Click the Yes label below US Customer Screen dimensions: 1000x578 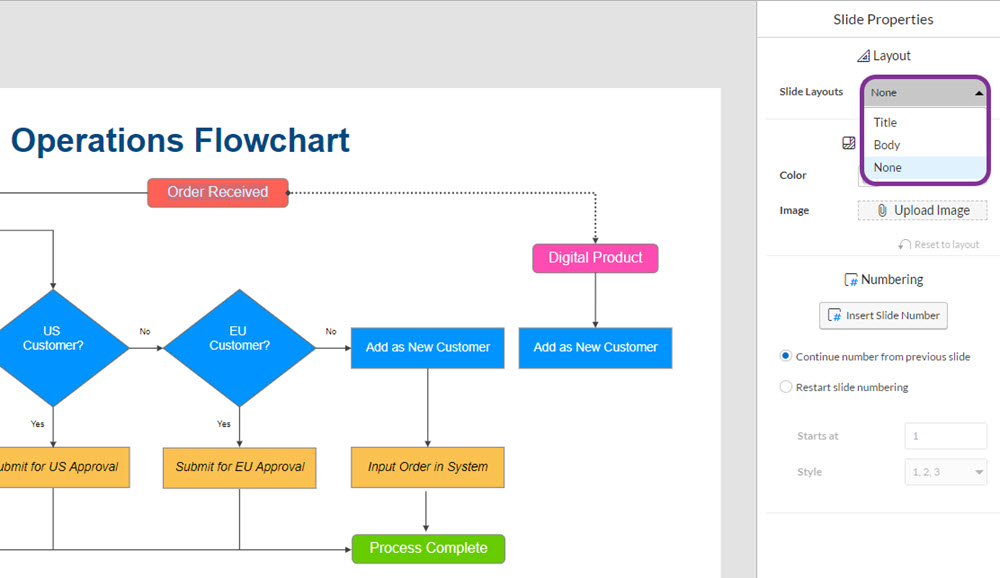[x=38, y=424]
